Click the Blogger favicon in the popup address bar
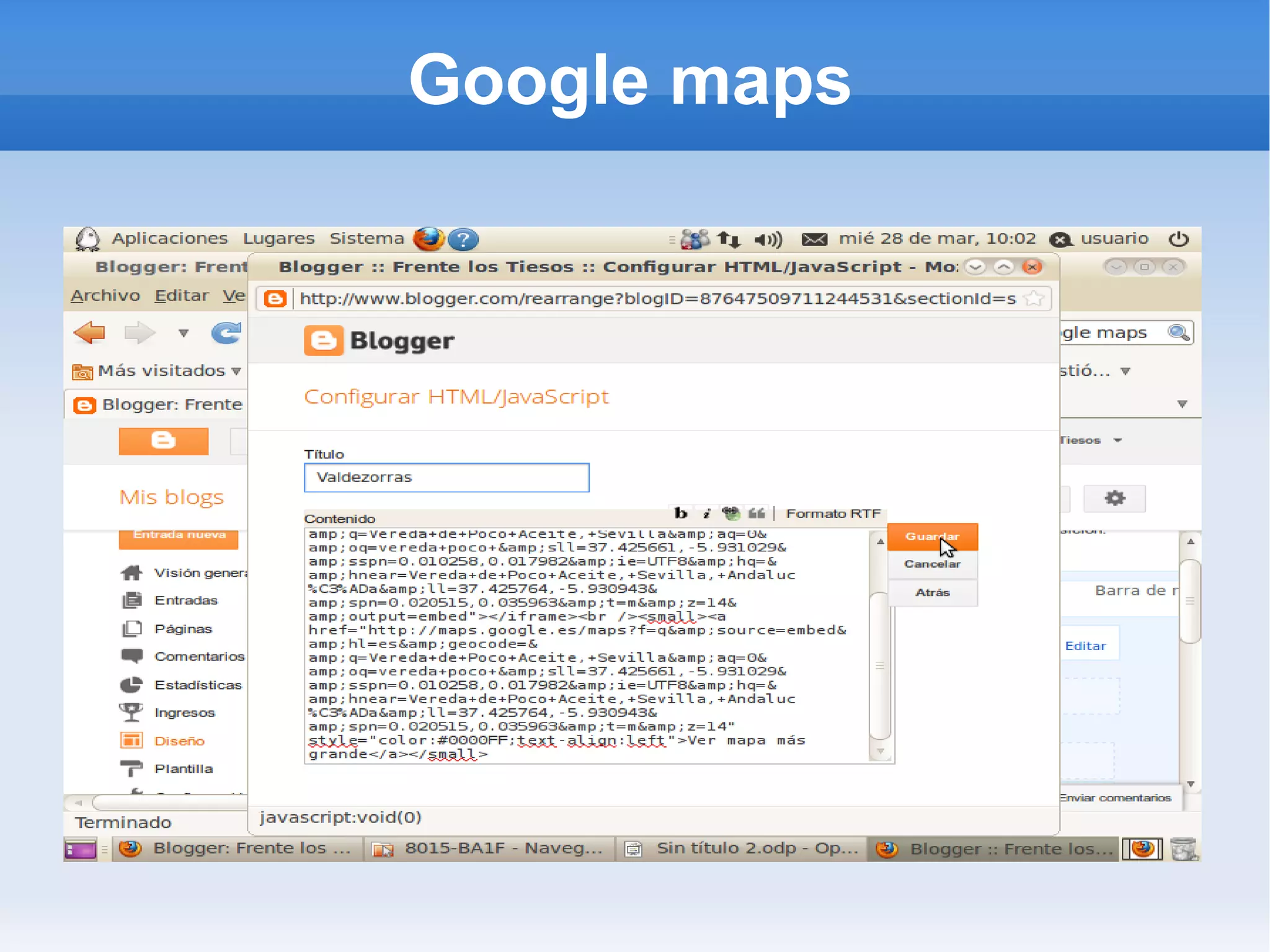This screenshot has height=952, width=1270. (x=275, y=299)
